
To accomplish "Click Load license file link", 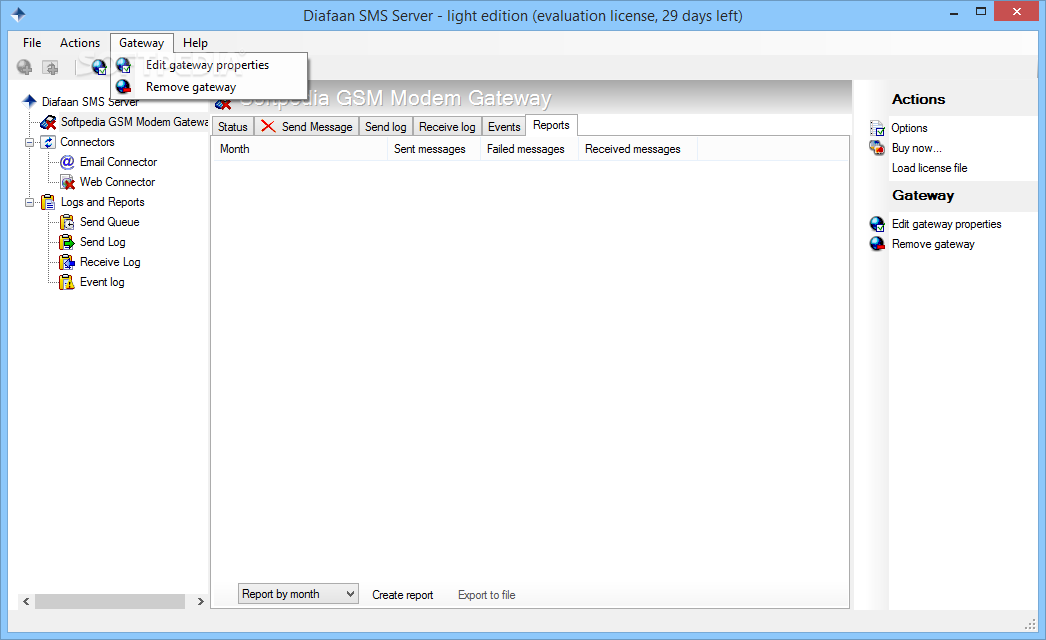I will (929, 168).
